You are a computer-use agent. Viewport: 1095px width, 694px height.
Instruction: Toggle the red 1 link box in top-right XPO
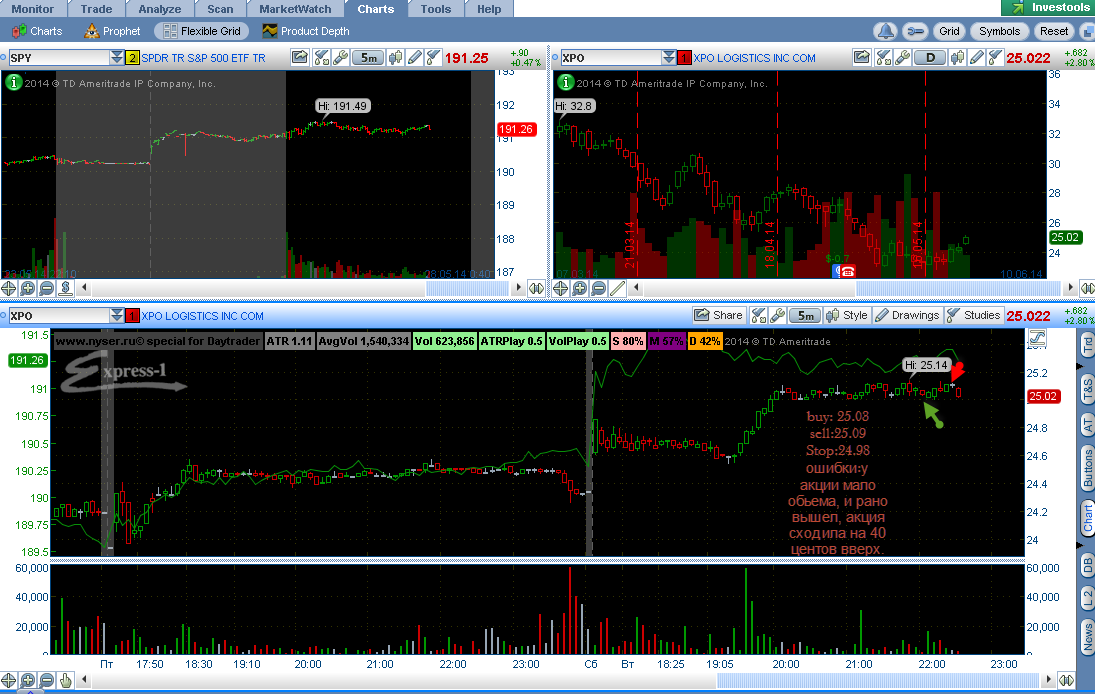tap(684, 58)
